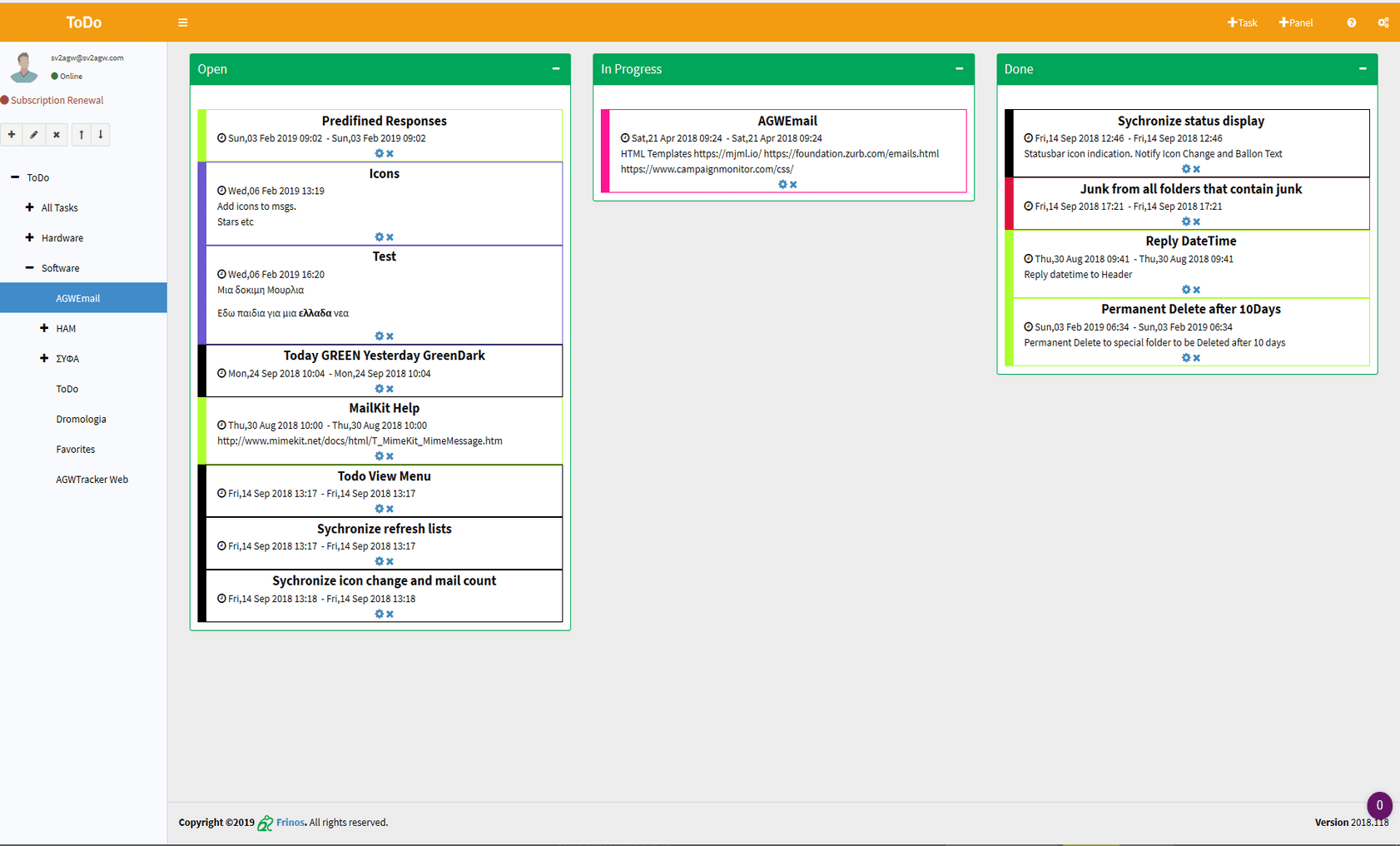The image size is (1400, 846).
Task: Collapse the In Progress panel
Action: [x=959, y=69]
